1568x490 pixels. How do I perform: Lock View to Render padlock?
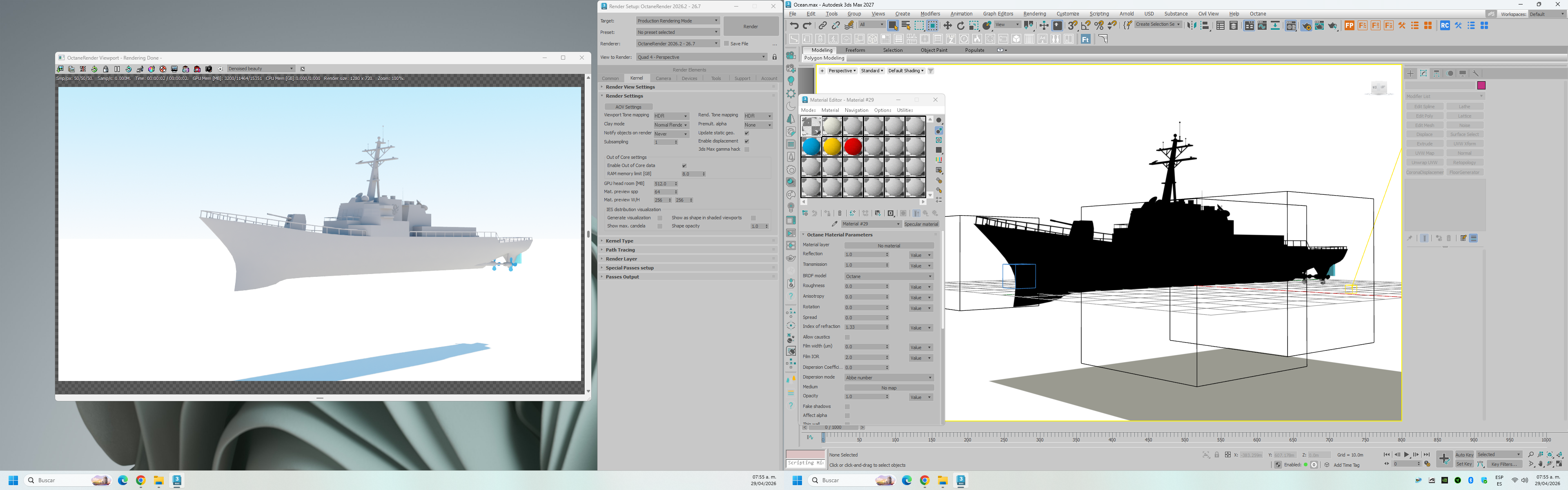point(775,57)
